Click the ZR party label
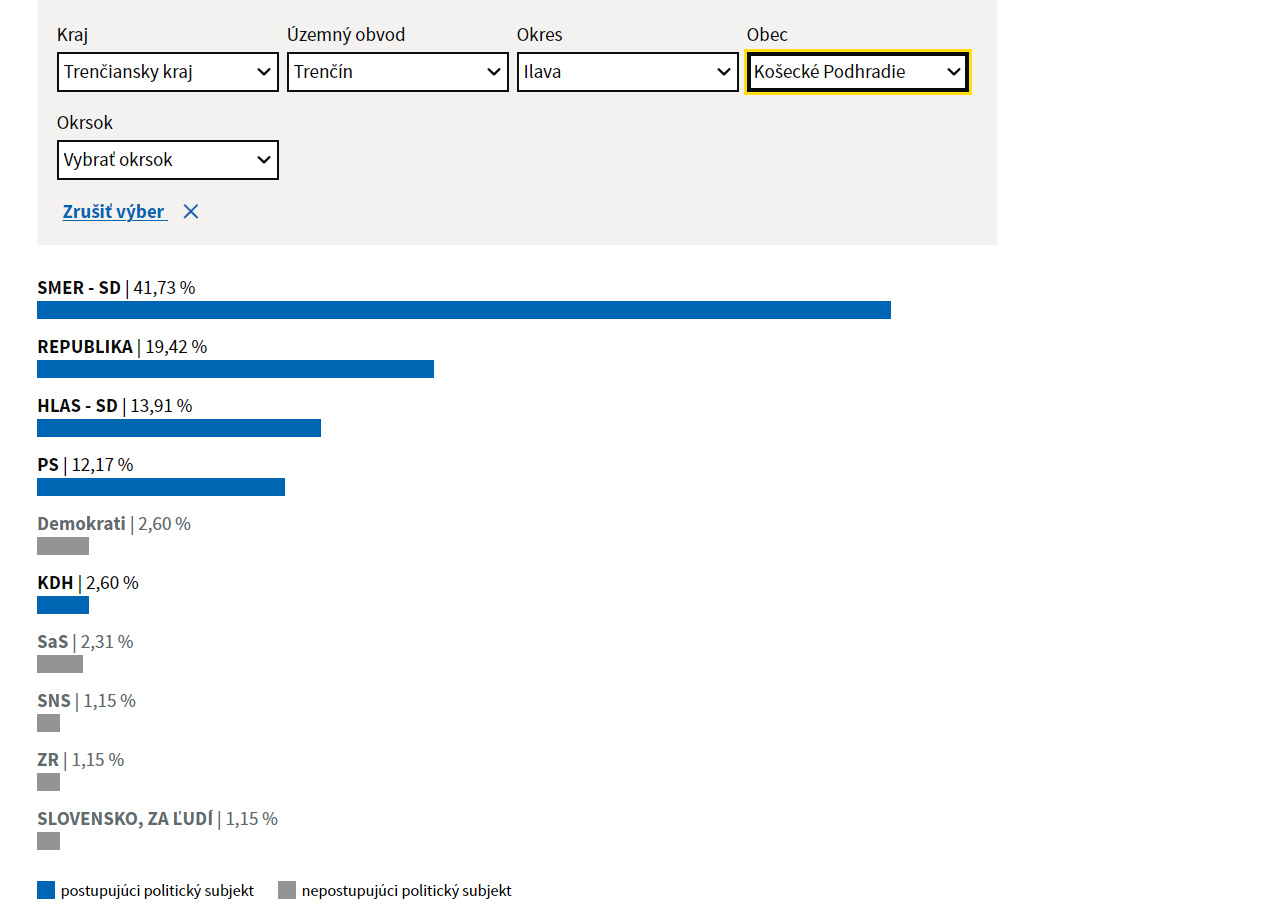This screenshot has width=1272, height=918. point(48,760)
